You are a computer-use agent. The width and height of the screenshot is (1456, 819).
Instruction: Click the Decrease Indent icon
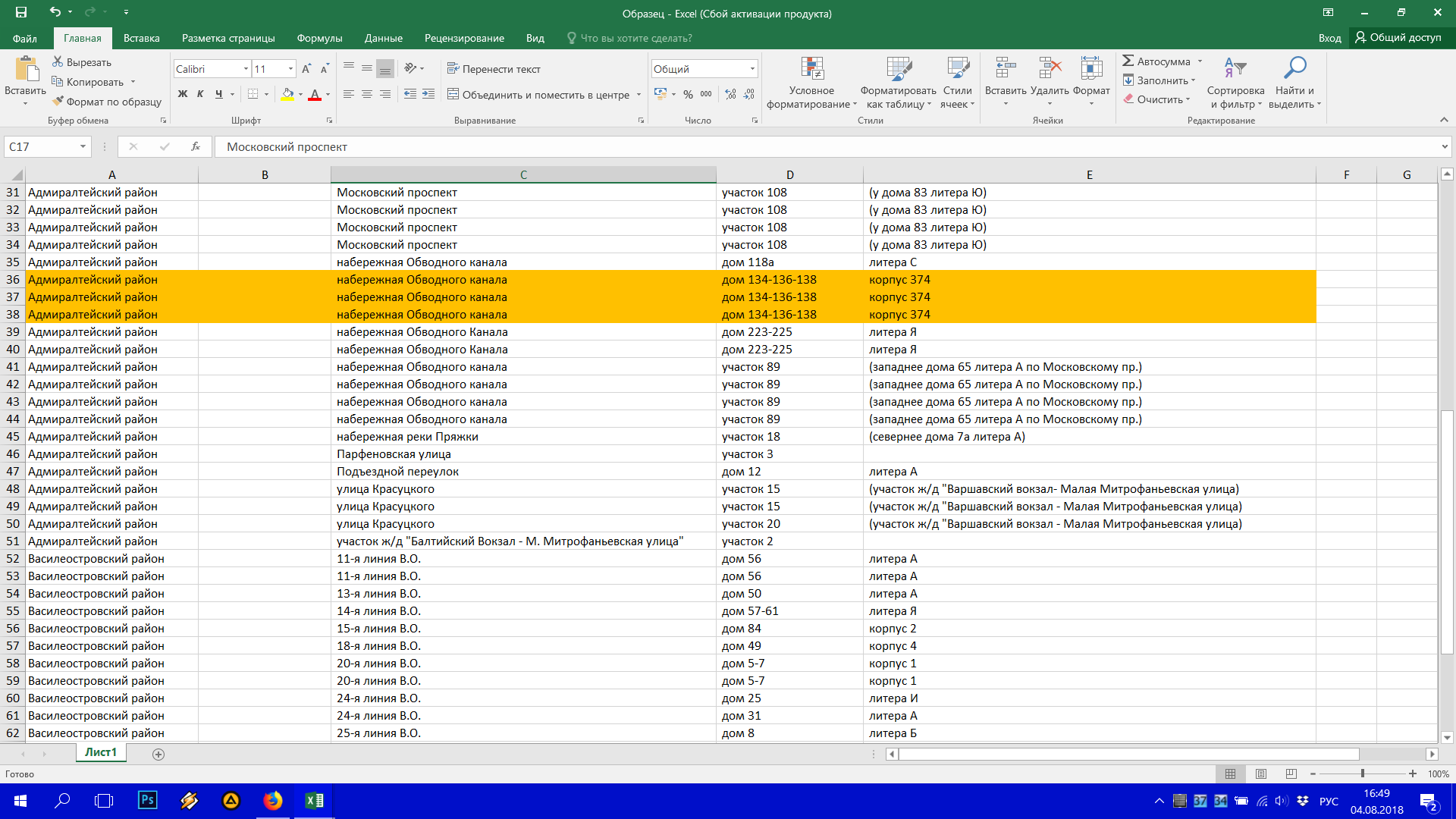coord(410,94)
